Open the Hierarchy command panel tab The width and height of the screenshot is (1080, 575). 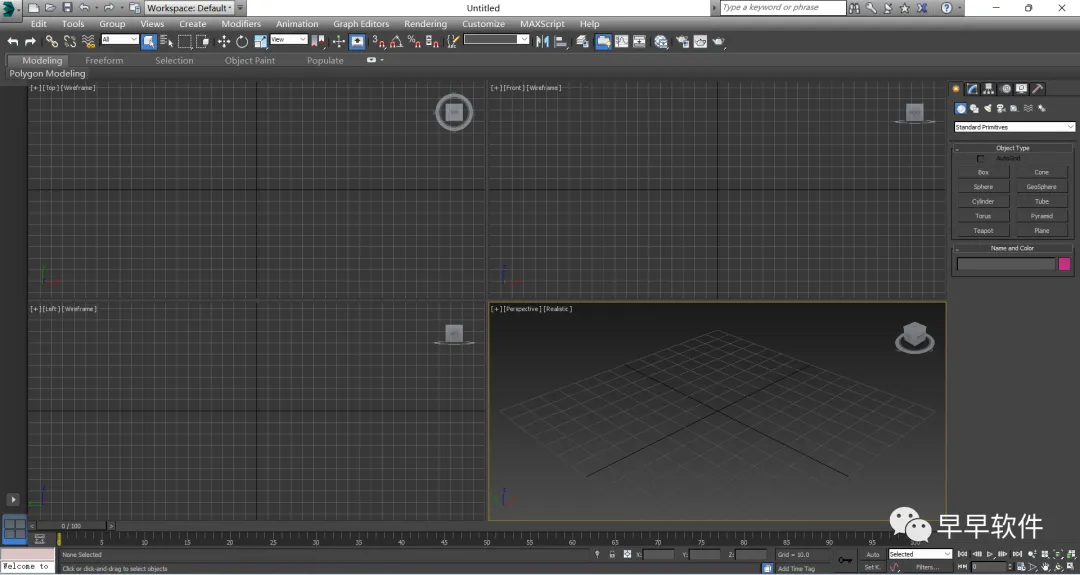[988, 89]
